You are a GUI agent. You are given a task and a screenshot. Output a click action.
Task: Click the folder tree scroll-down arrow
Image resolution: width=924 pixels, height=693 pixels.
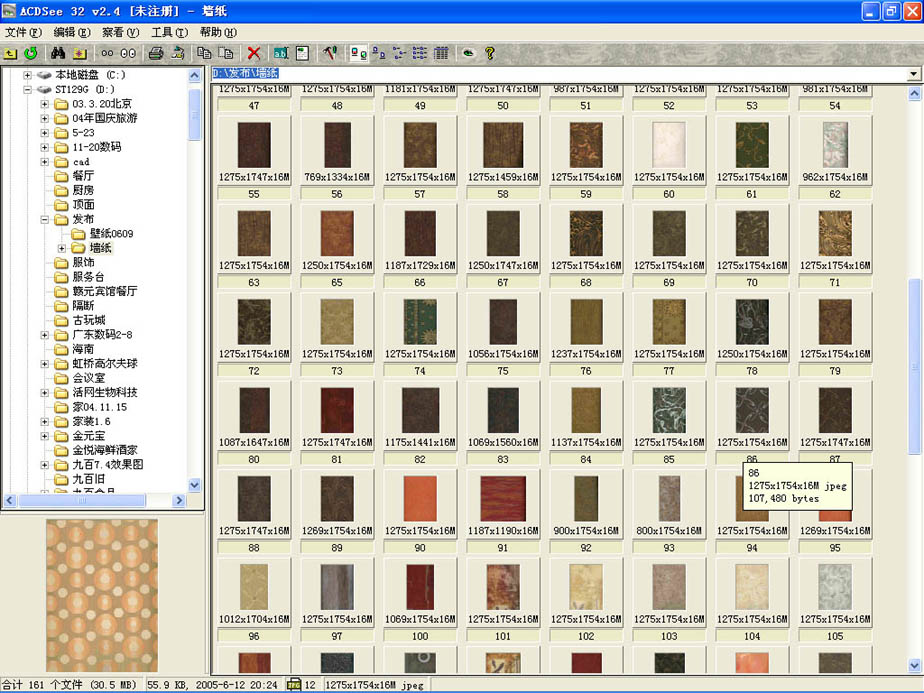click(x=194, y=486)
